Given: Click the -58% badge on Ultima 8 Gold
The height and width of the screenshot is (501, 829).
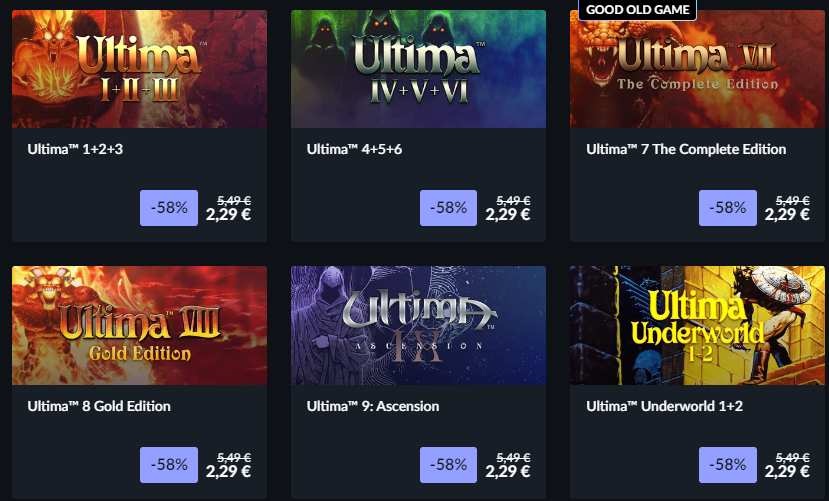Looking at the screenshot, I should pyautogui.click(x=169, y=465).
